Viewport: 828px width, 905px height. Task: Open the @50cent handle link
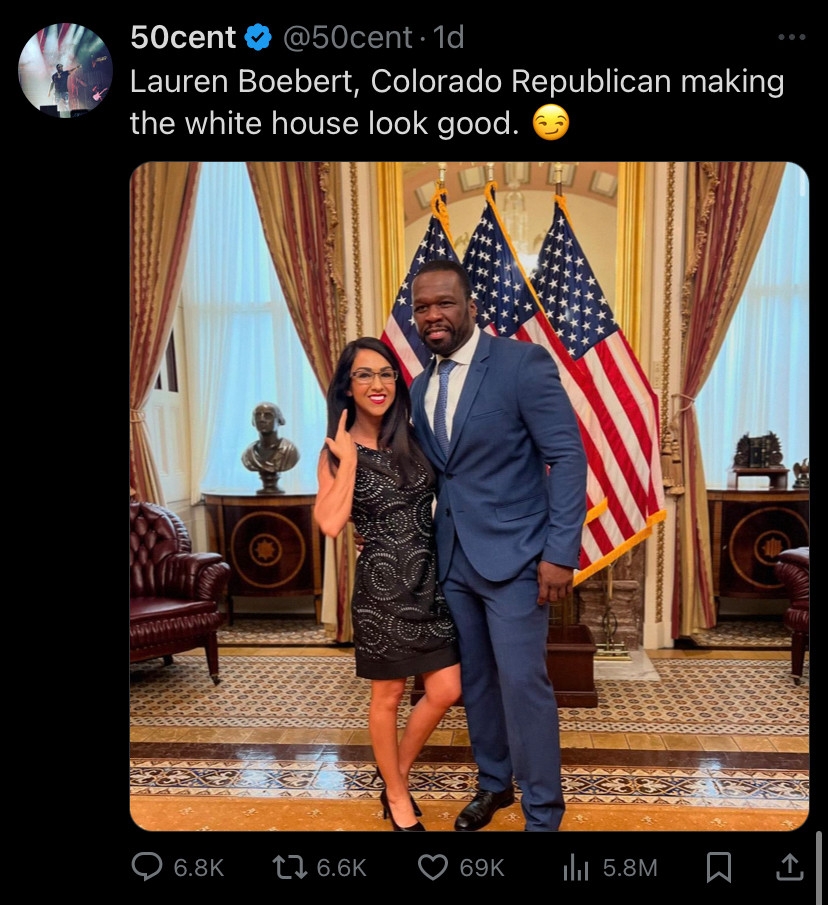(347, 38)
